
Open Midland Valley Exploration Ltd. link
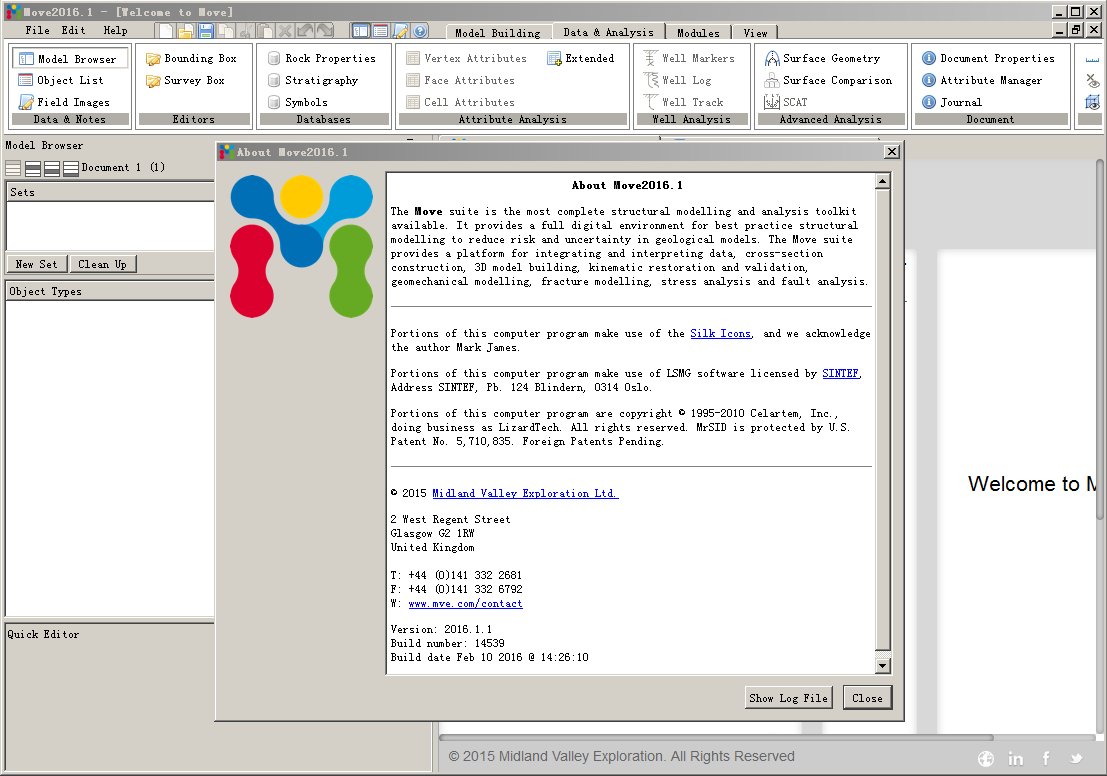coord(525,493)
